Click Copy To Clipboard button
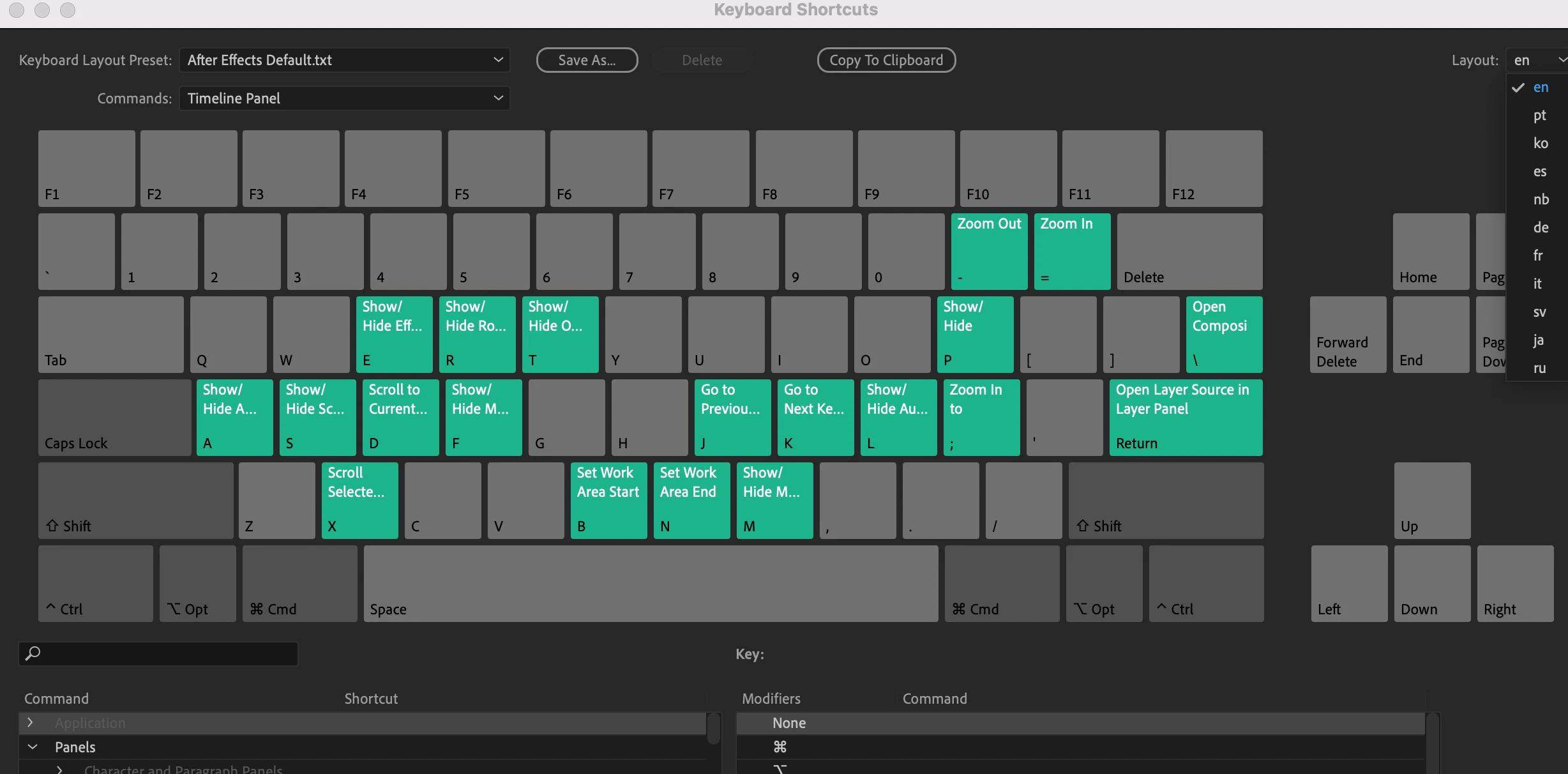This screenshot has height=774, width=1568. pos(886,60)
